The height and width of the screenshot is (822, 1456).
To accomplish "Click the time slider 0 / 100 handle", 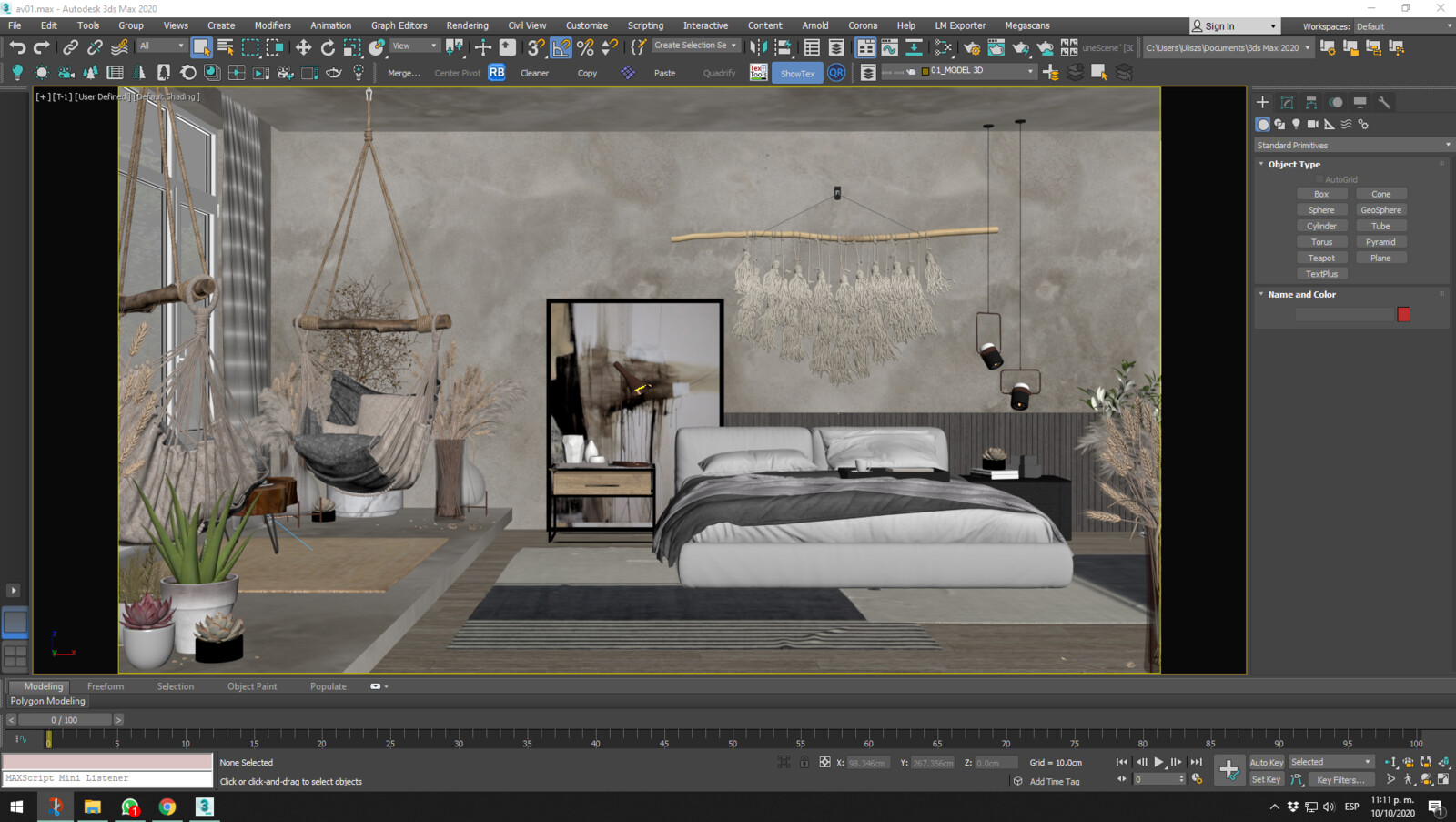I will (x=65, y=719).
